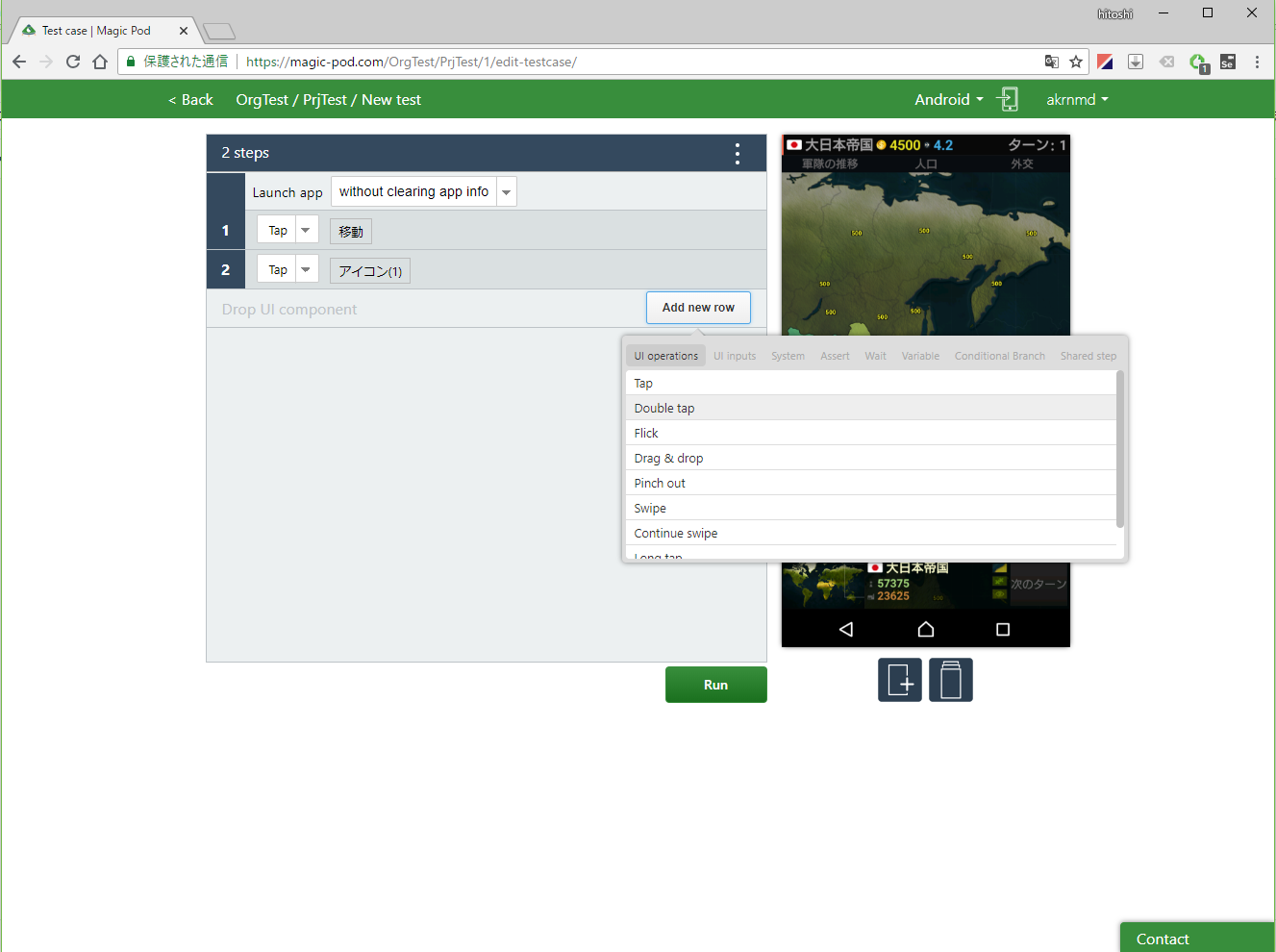Click the New test title in breadcrumb
This screenshot has width=1276, height=952.
[391, 99]
